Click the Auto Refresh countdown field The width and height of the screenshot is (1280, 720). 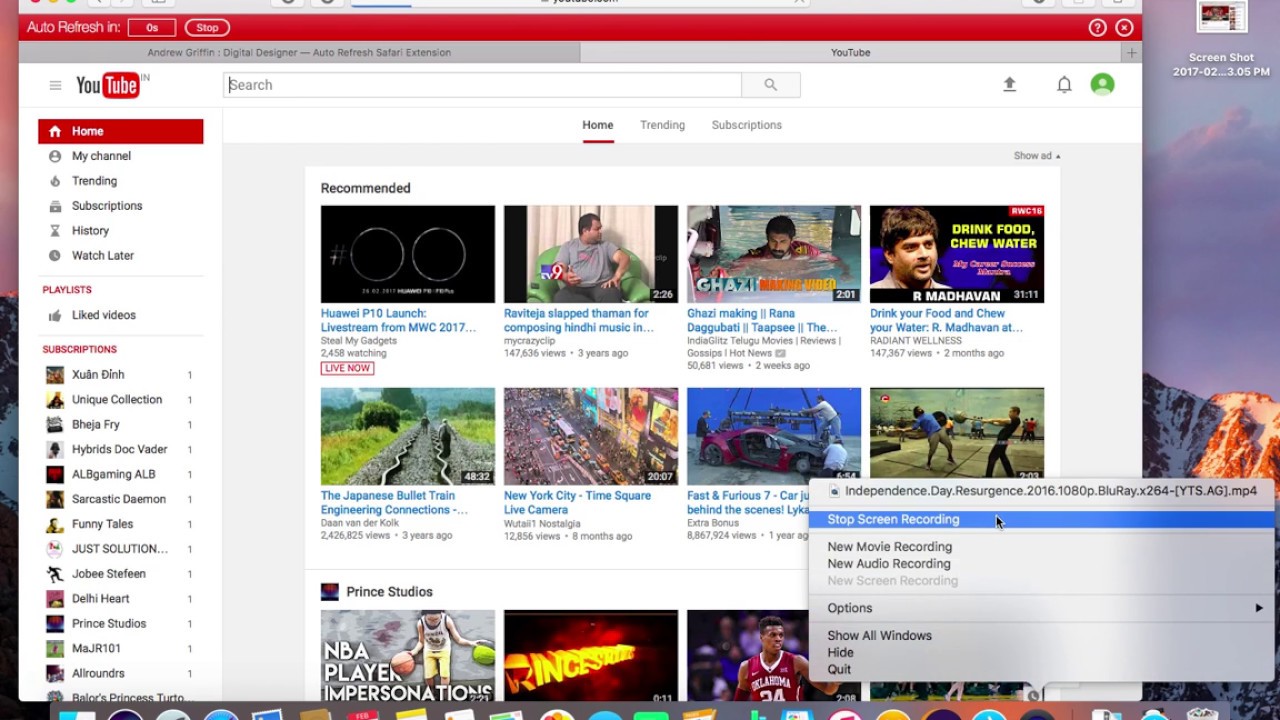click(x=152, y=28)
